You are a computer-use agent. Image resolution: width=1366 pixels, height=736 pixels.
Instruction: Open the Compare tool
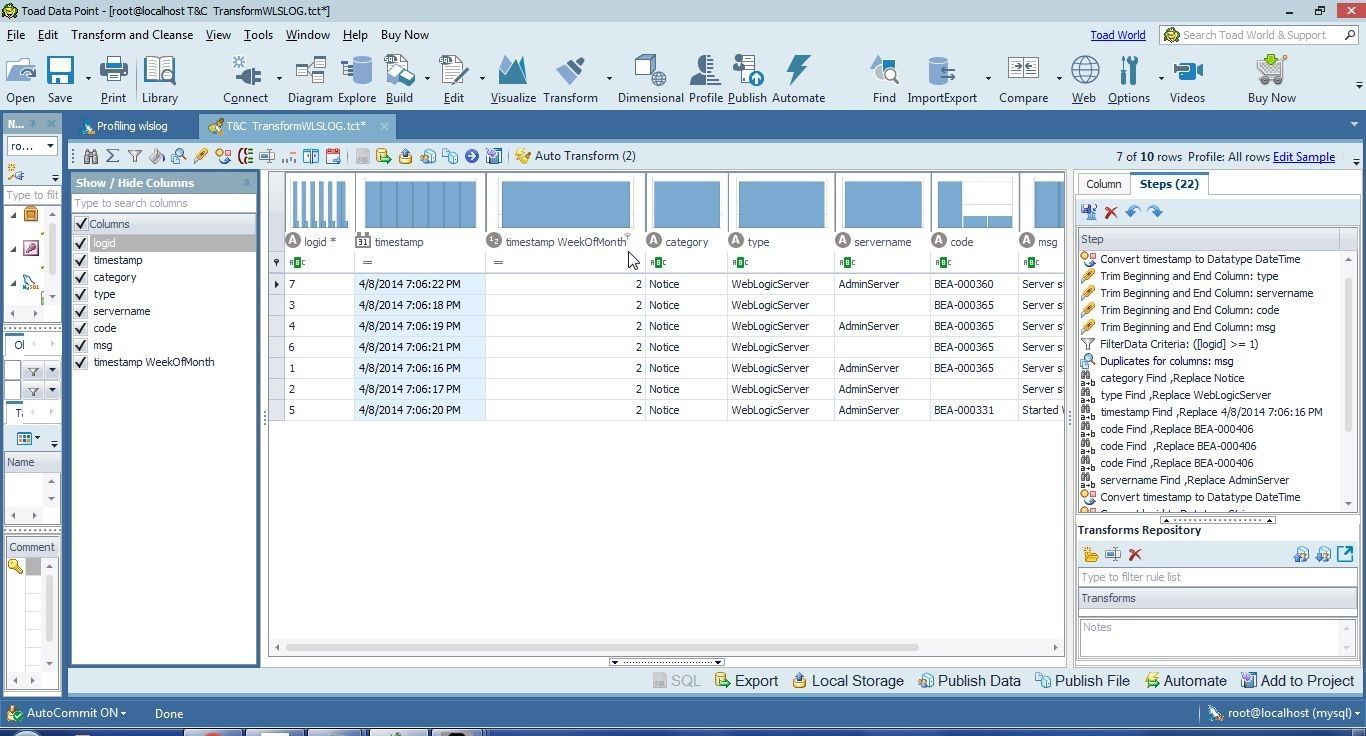(x=1023, y=80)
